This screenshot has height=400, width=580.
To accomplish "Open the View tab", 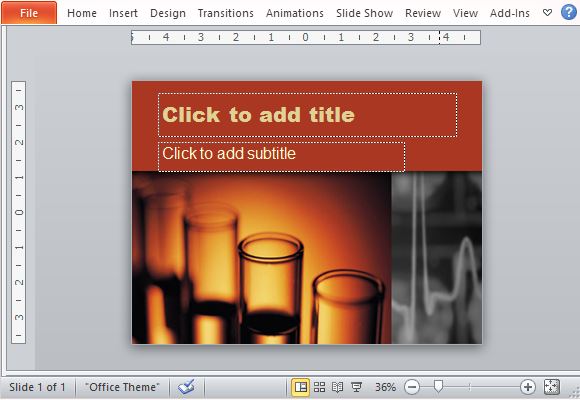I will pos(465,13).
